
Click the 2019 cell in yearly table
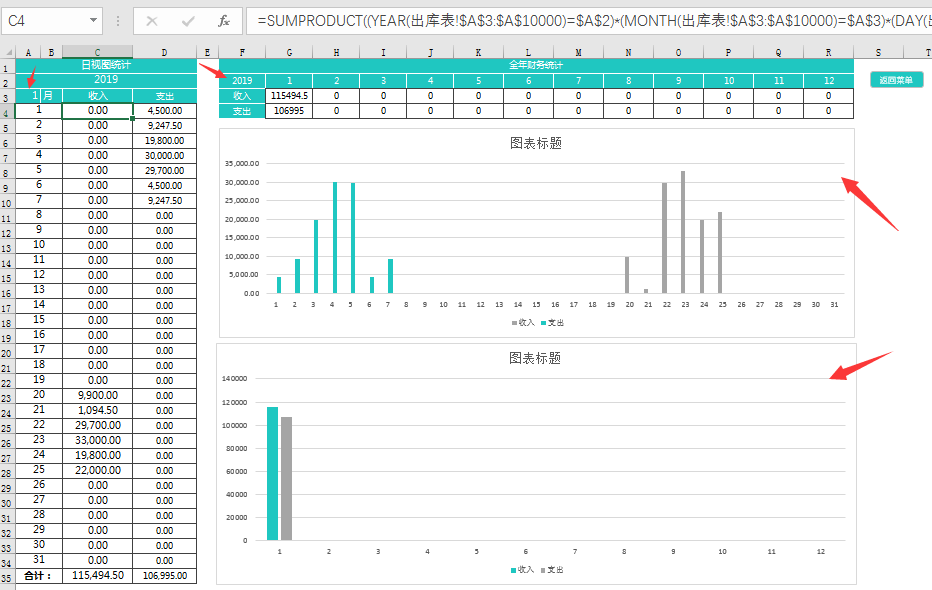click(x=243, y=80)
